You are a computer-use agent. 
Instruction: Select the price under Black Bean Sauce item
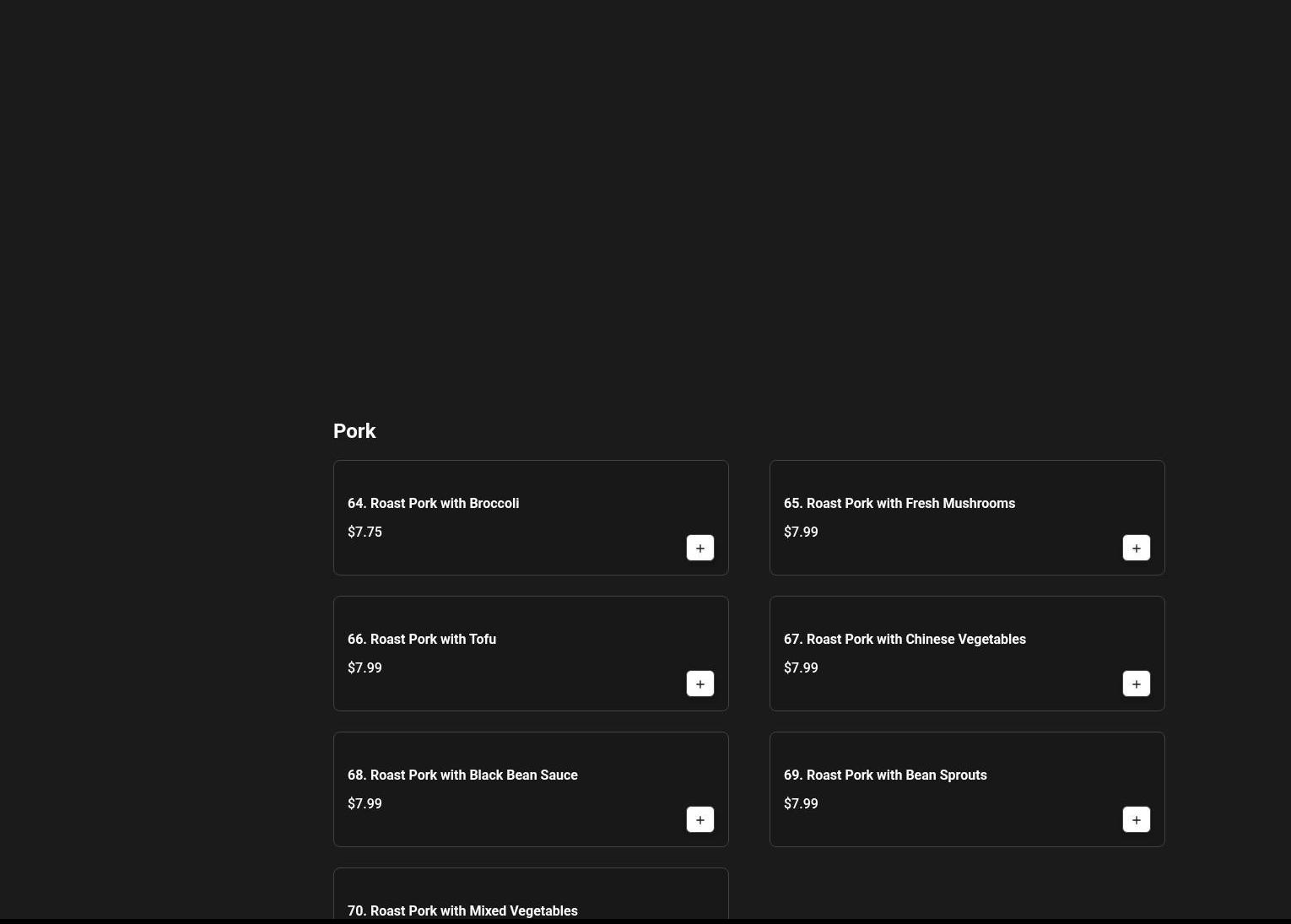[365, 803]
